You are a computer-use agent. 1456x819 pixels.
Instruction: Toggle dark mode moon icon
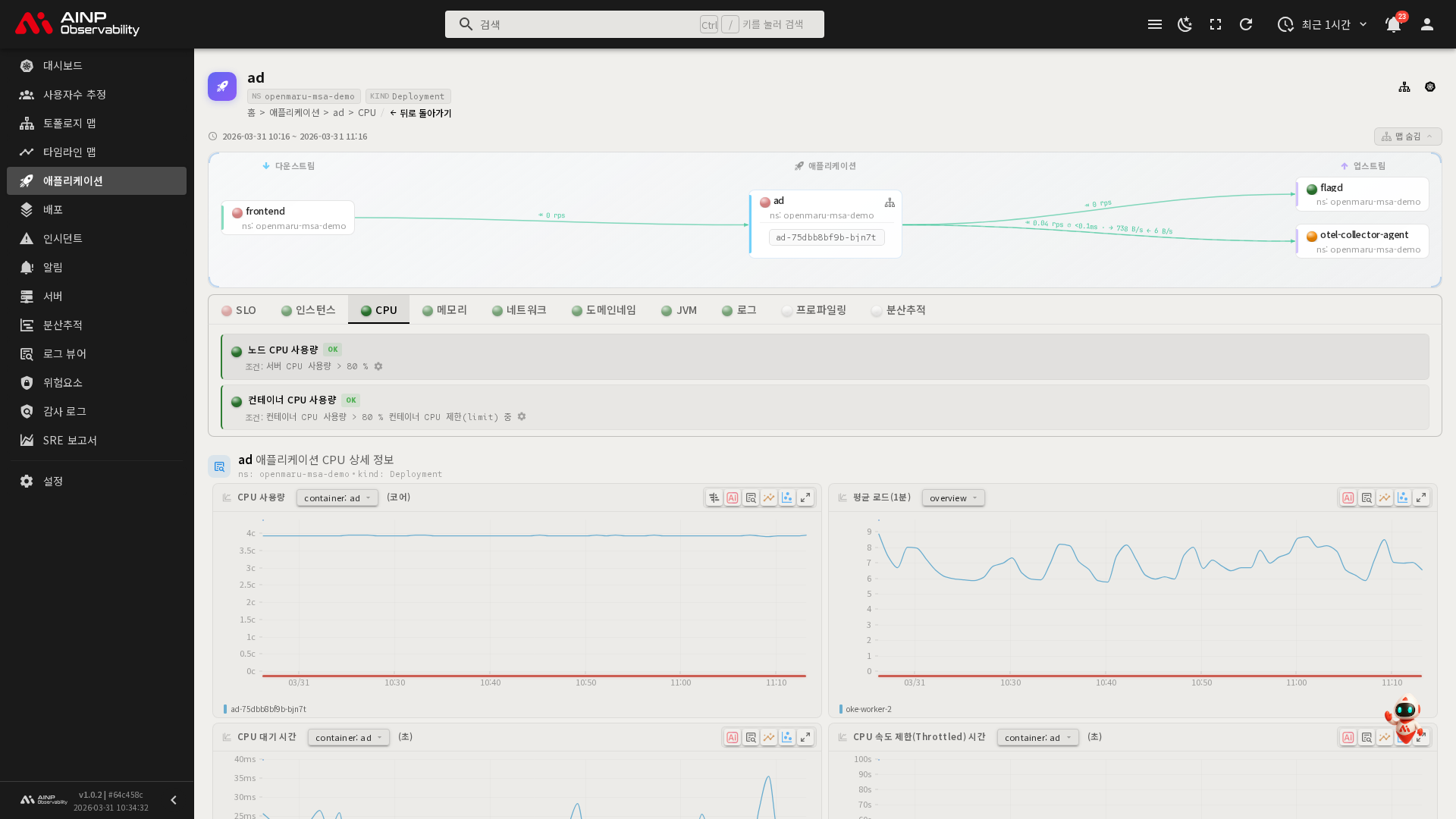[x=1185, y=24]
